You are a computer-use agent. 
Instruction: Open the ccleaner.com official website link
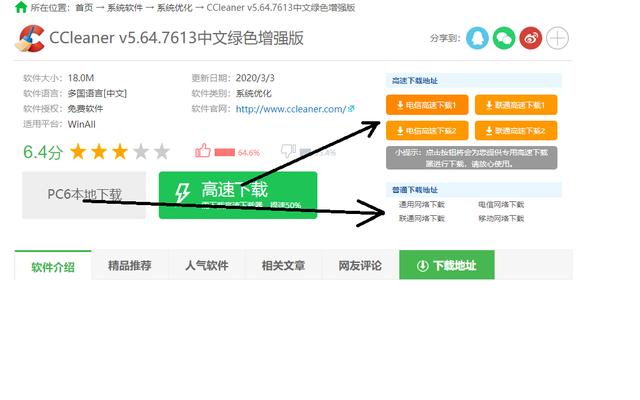[291, 109]
